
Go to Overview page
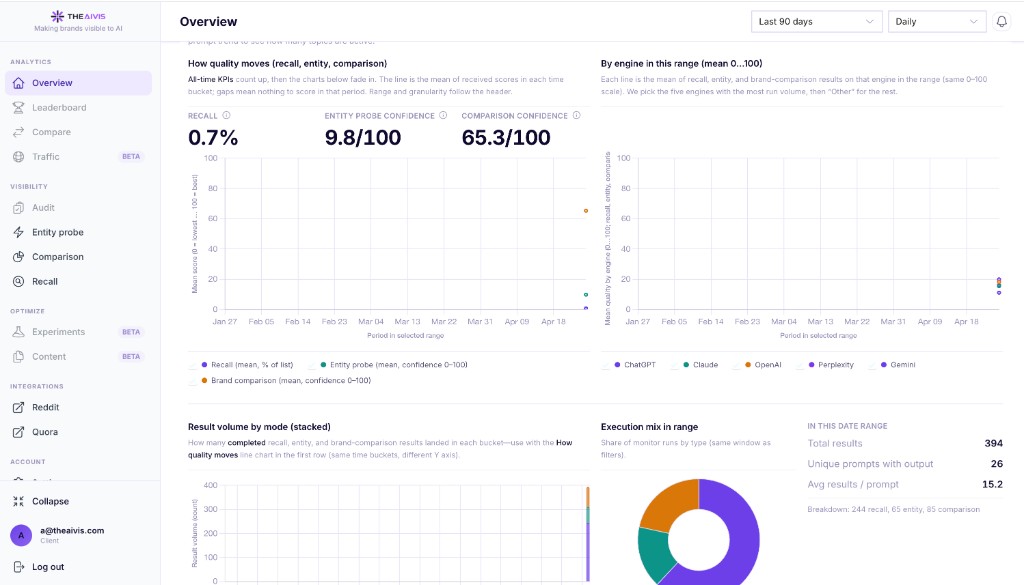click(78, 83)
